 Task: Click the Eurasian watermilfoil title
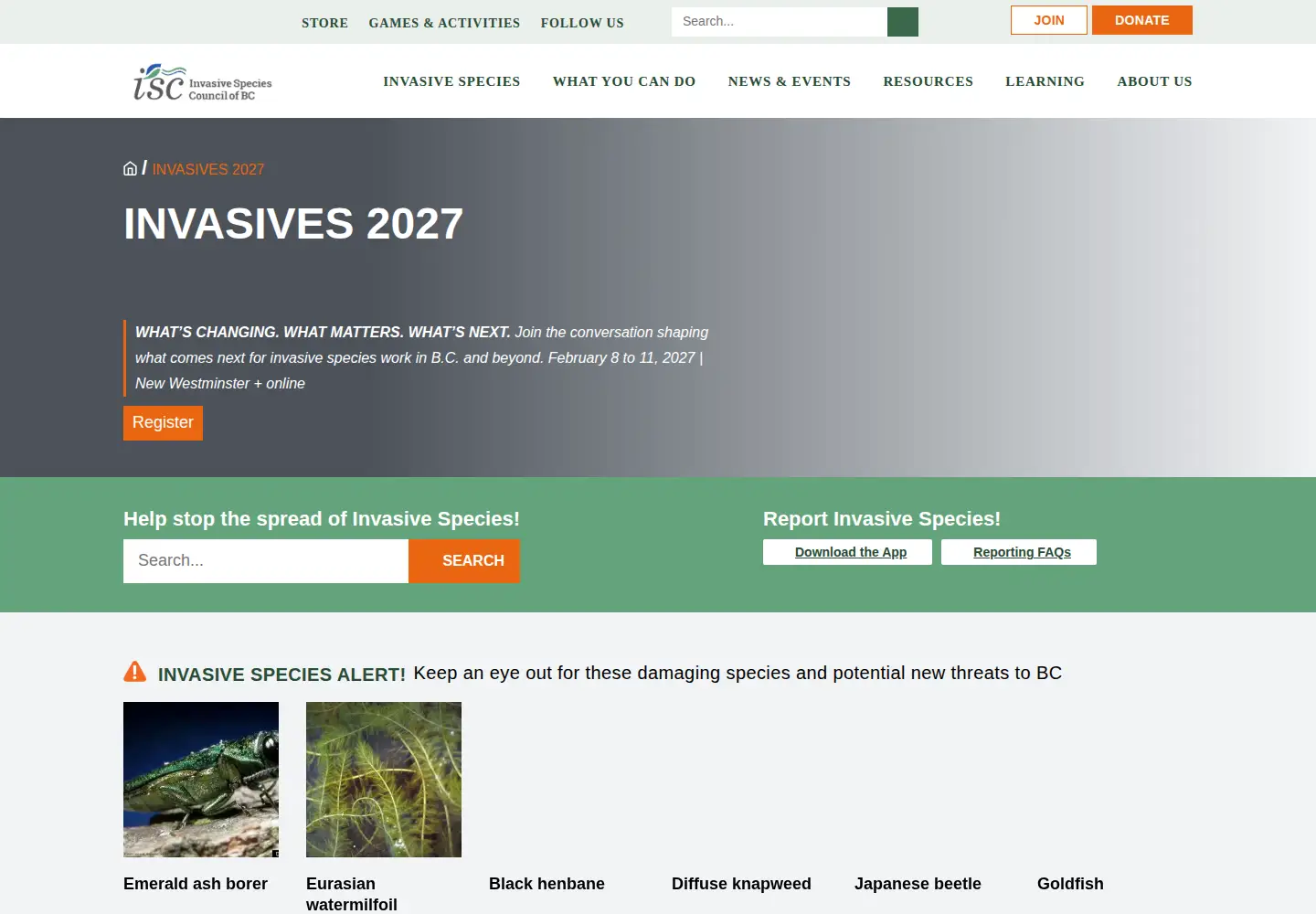pyautogui.click(x=352, y=894)
